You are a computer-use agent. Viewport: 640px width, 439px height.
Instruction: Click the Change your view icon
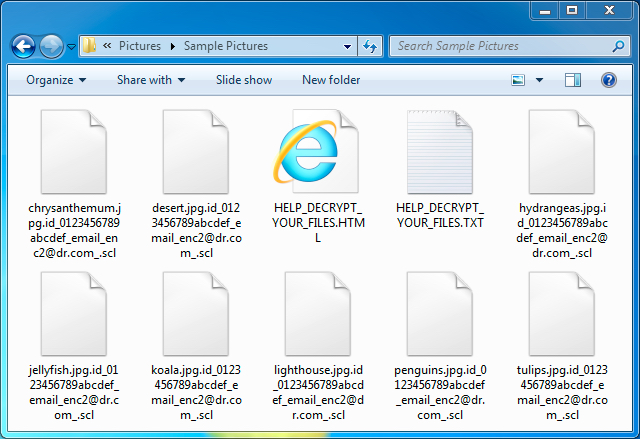click(519, 80)
